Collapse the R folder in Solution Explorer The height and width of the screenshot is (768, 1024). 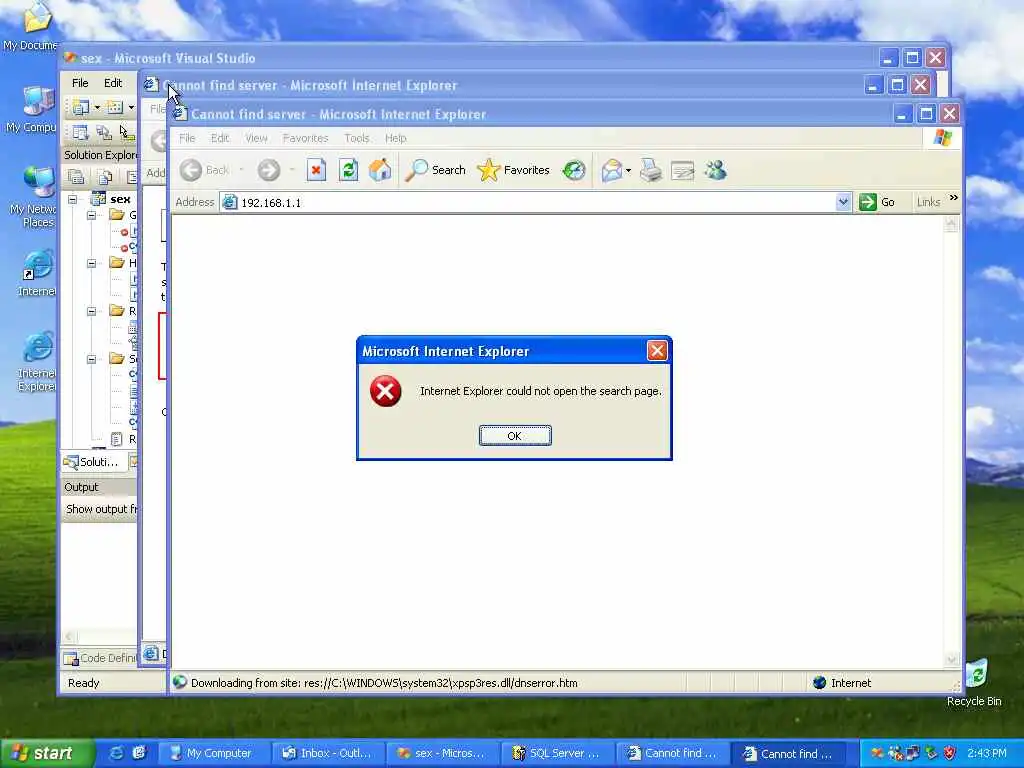coord(91,311)
